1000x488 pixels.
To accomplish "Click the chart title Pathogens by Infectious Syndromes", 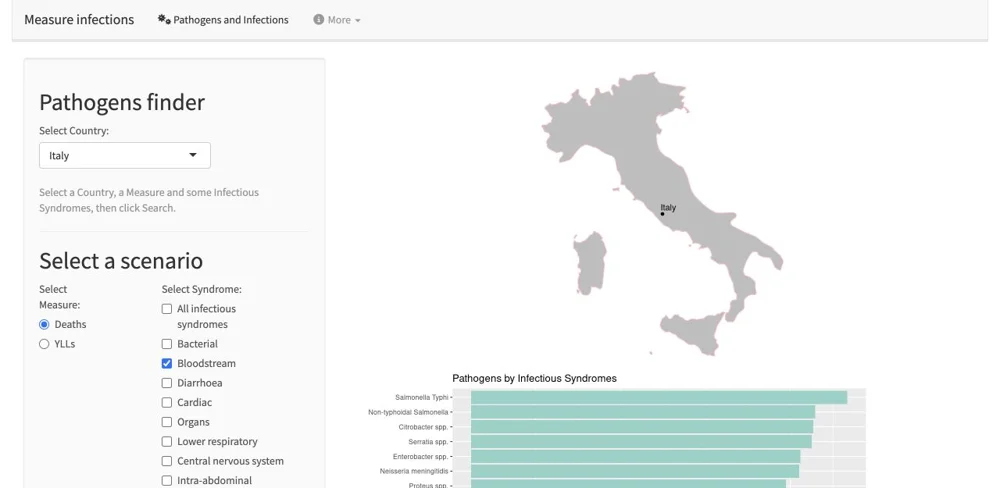I will tap(534, 378).
